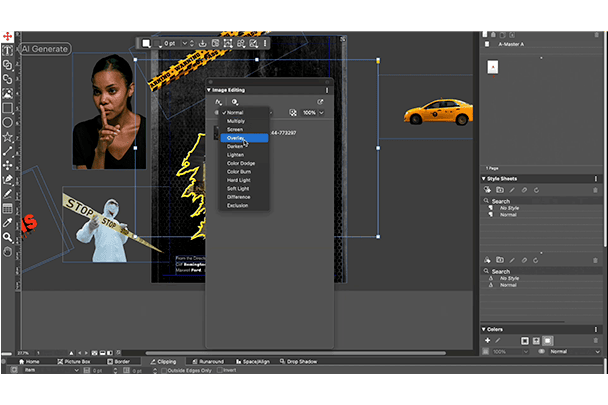Choose Overlay blend mode
Screen dimensions: 608x405
point(236,138)
